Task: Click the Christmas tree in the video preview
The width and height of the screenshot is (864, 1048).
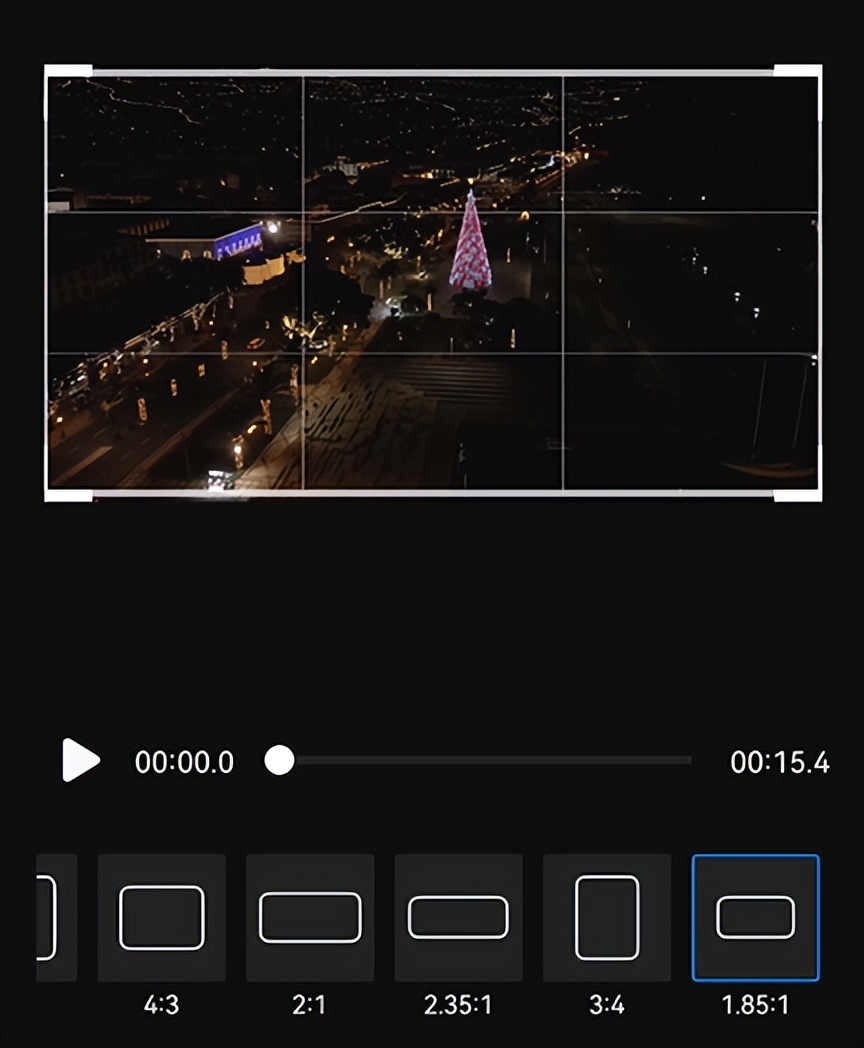Action: click(470, 242)
